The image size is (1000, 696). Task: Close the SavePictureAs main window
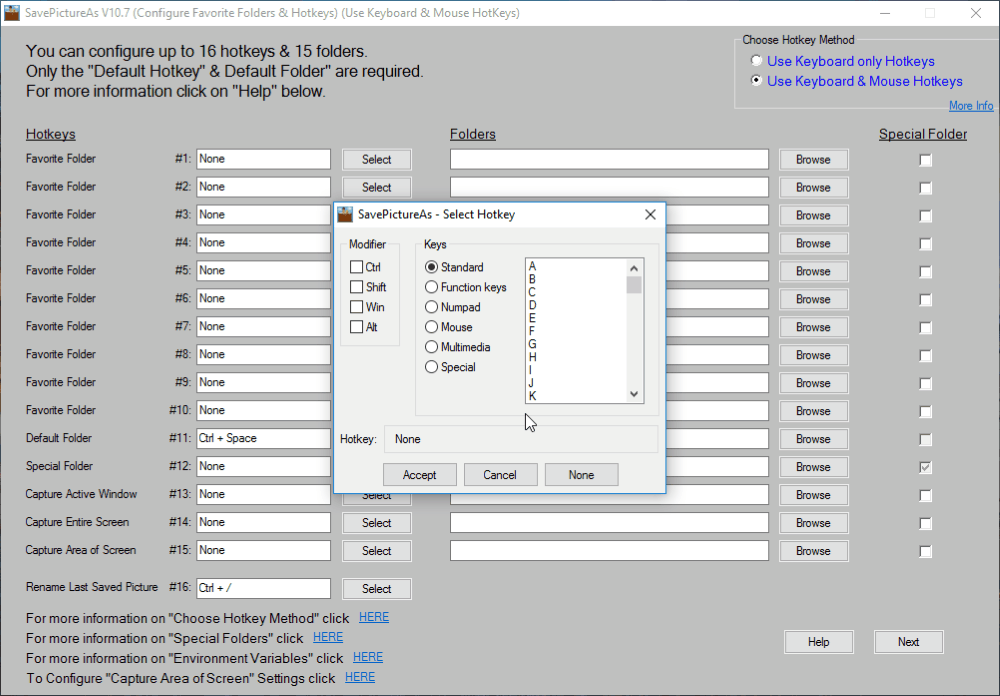tap(976, 13)
